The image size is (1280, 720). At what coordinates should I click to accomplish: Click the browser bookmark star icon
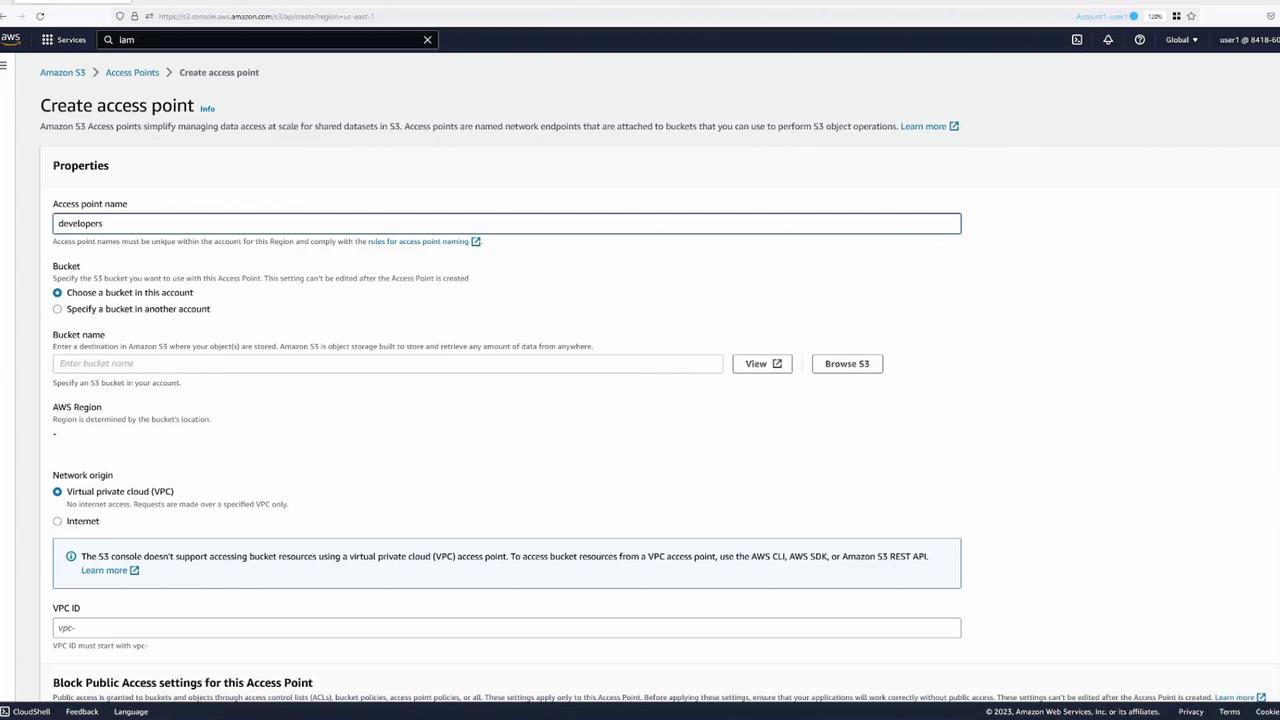[x=1191, y=16]
